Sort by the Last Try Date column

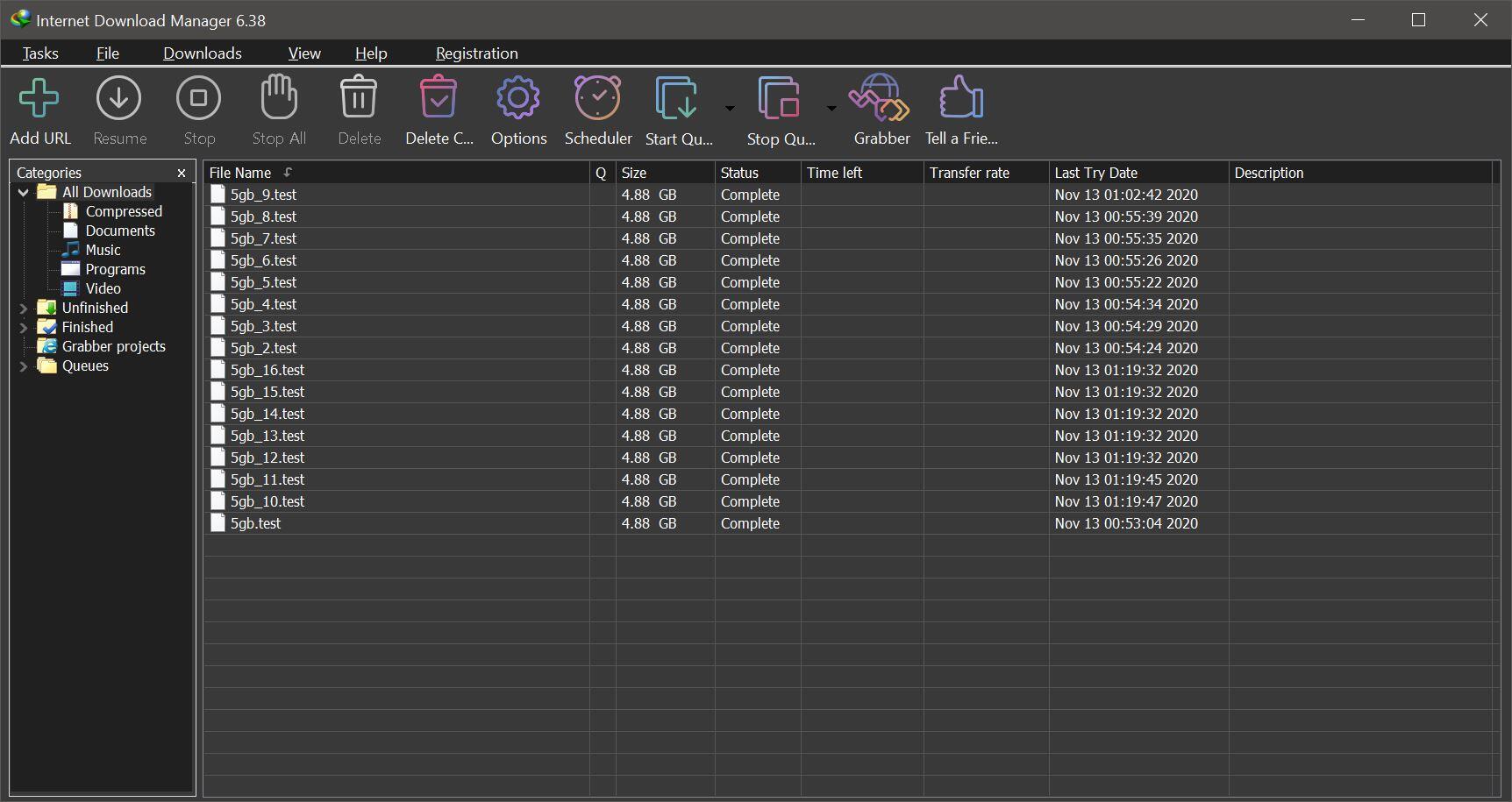click(x=1138, y=173)
